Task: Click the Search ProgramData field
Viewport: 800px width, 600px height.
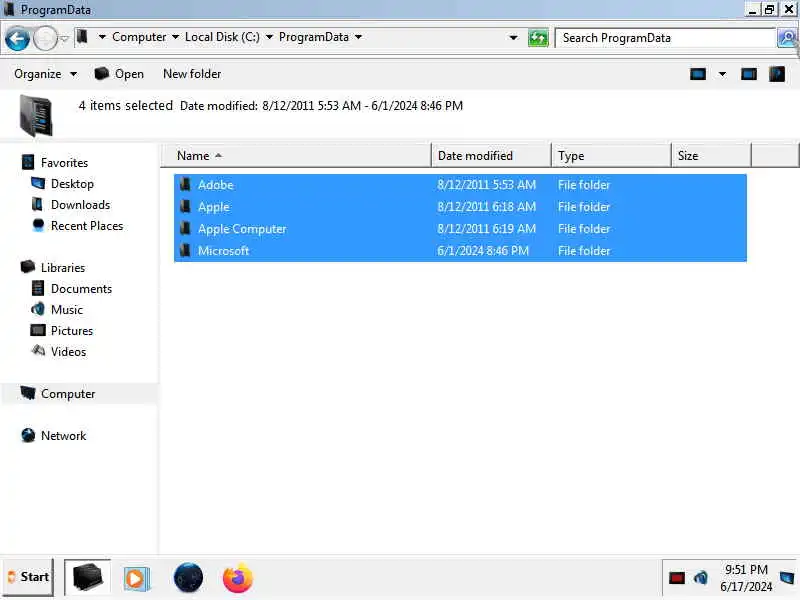Action: click(665, 38)
